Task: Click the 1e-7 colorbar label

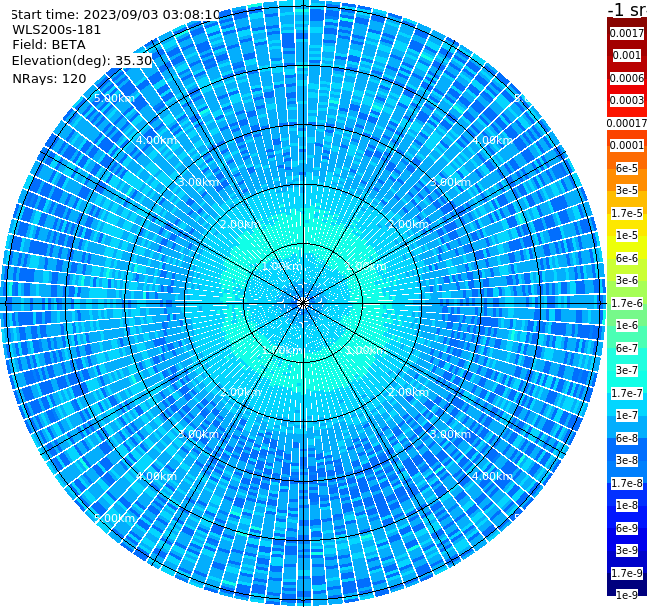Action: [x=627, y=415]
